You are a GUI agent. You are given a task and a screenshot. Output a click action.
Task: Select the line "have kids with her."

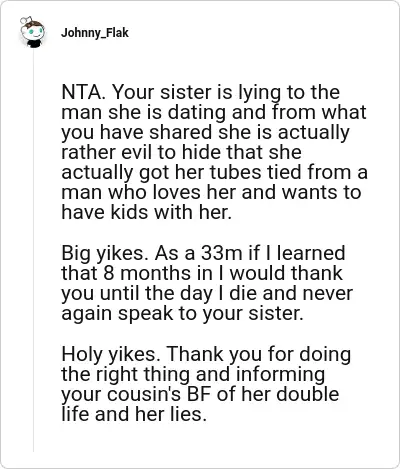click(146, 213)
